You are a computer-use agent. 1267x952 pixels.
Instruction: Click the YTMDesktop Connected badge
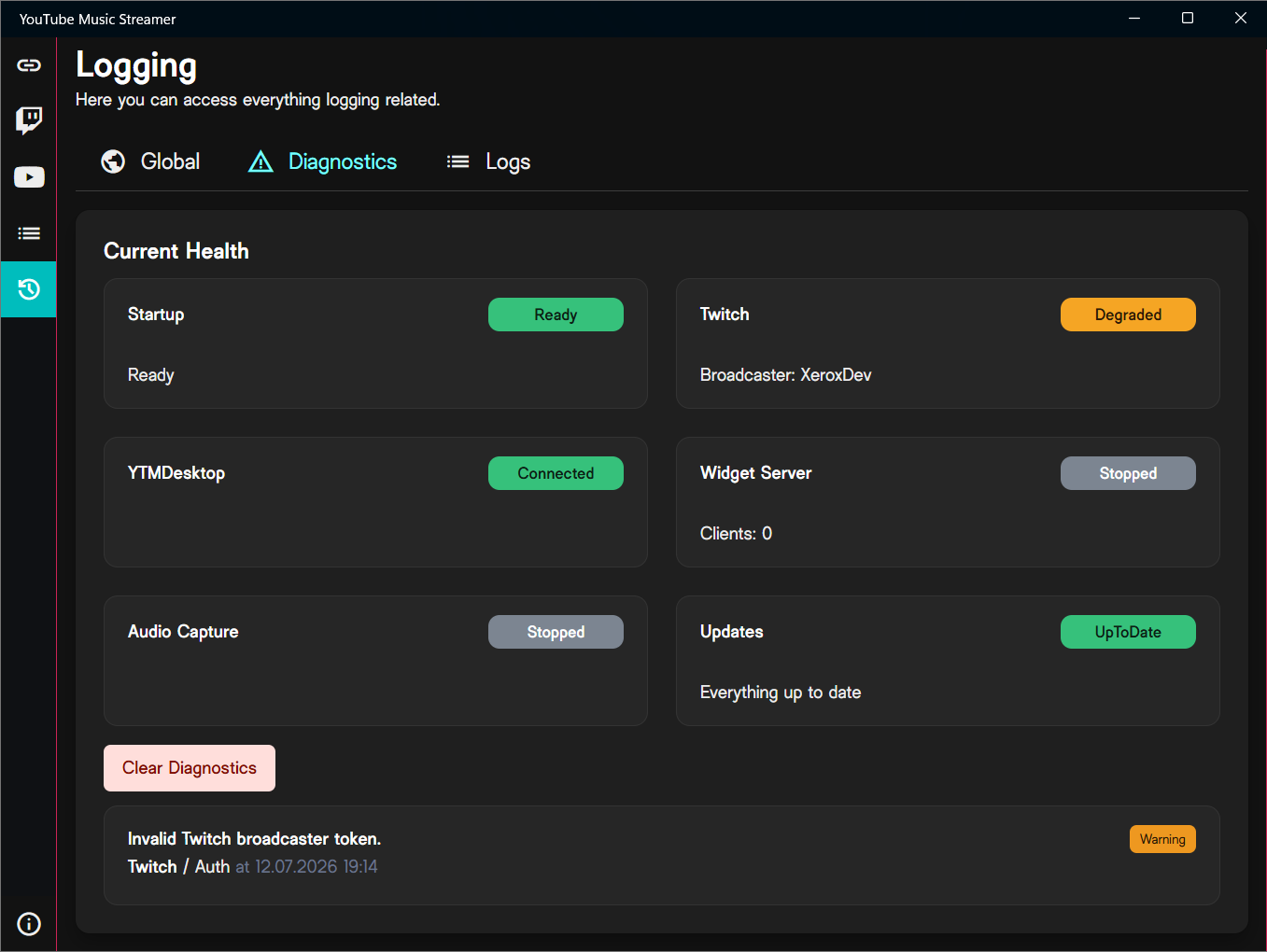click(556, 473)
